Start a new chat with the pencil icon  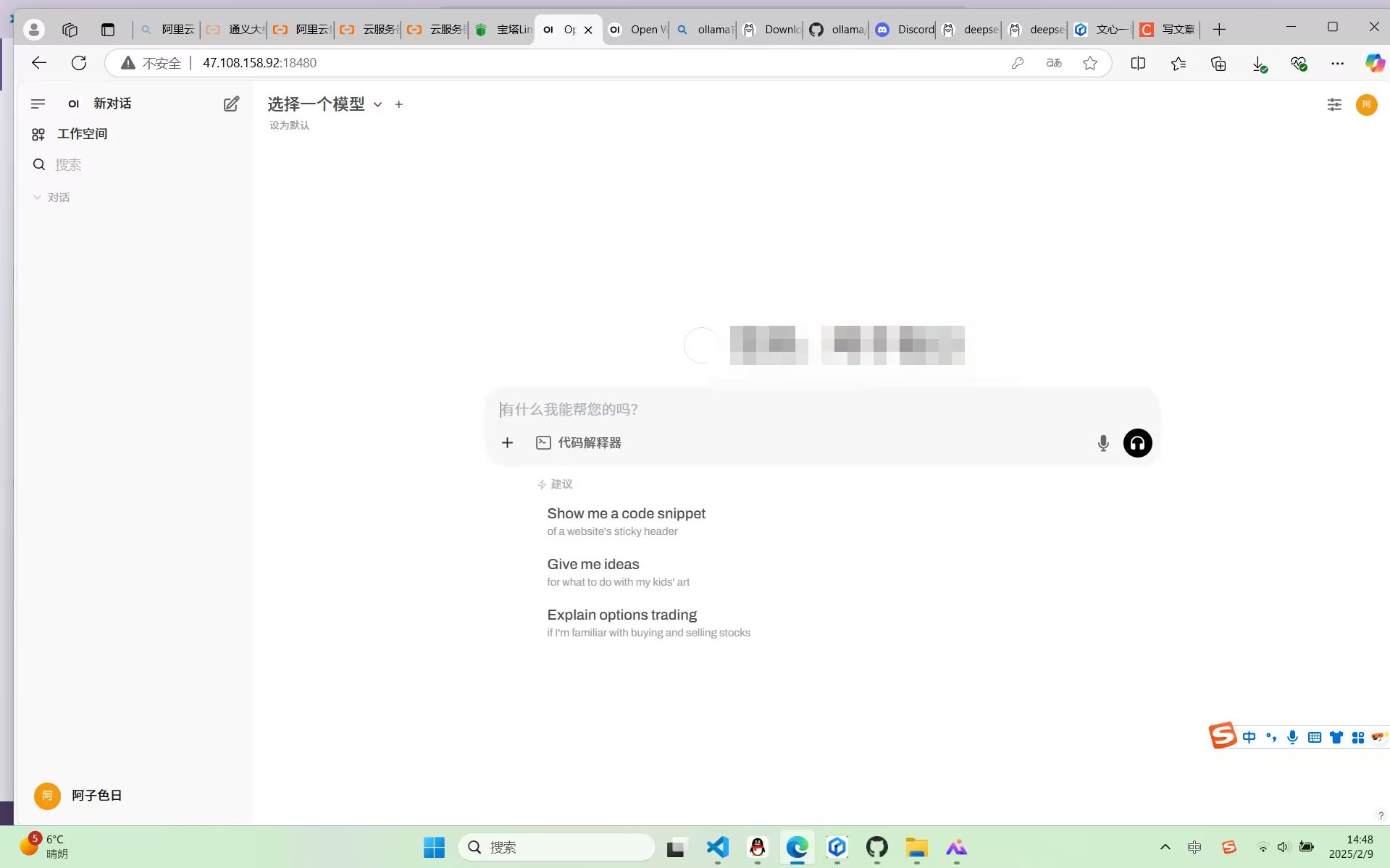(231, 104)
